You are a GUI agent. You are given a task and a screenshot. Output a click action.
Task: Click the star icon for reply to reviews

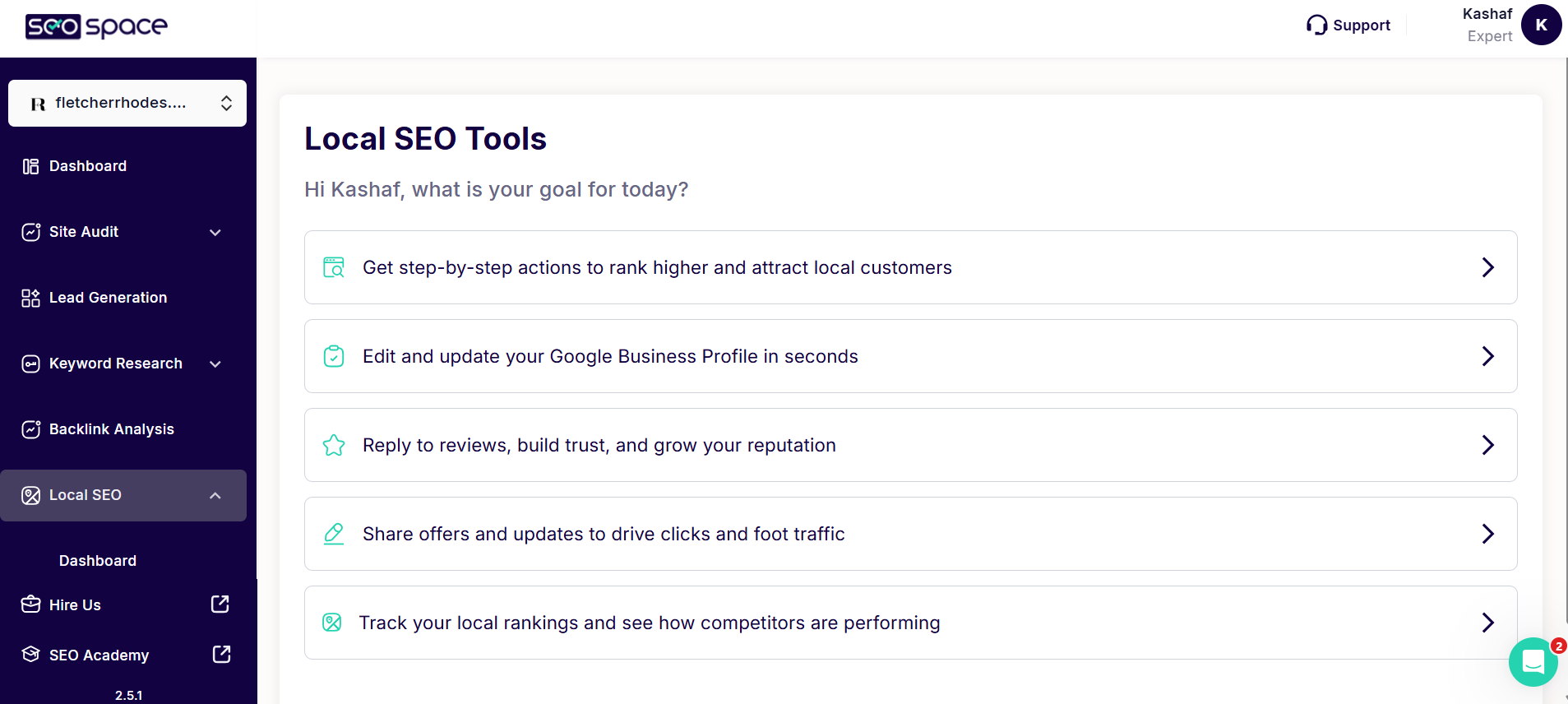tap(334, 445)
